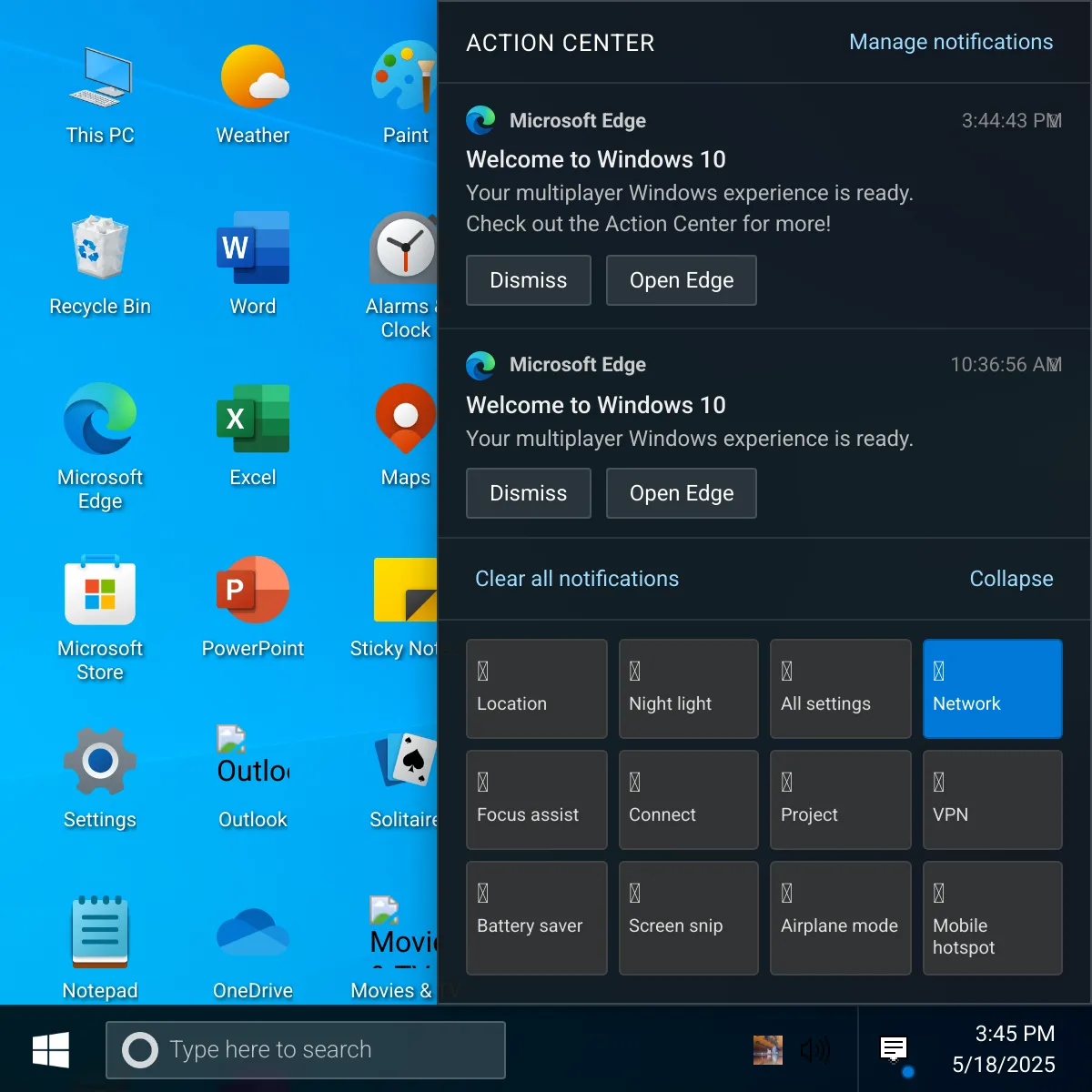This screenshot has height=1092, width=1092.
Task: Open the Settings gear desktop icon
Action: (x=100, y=779)
